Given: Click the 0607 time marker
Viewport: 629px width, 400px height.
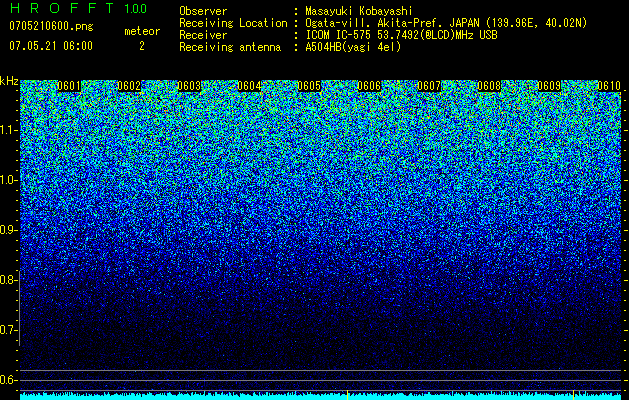Looking at the screenshot, I should tap(429, 86).
